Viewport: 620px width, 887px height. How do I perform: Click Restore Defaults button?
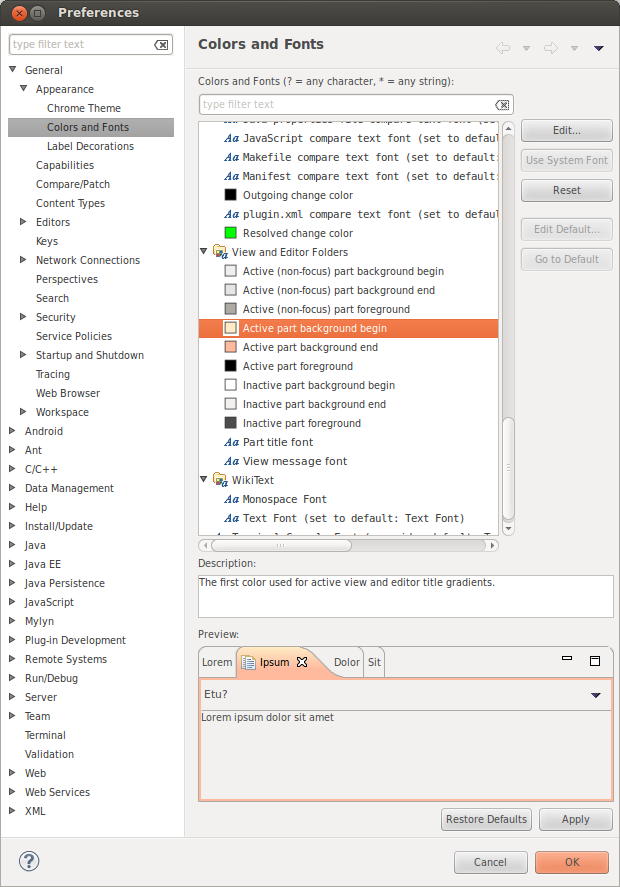pyautogui.click(x=486, y=820)
